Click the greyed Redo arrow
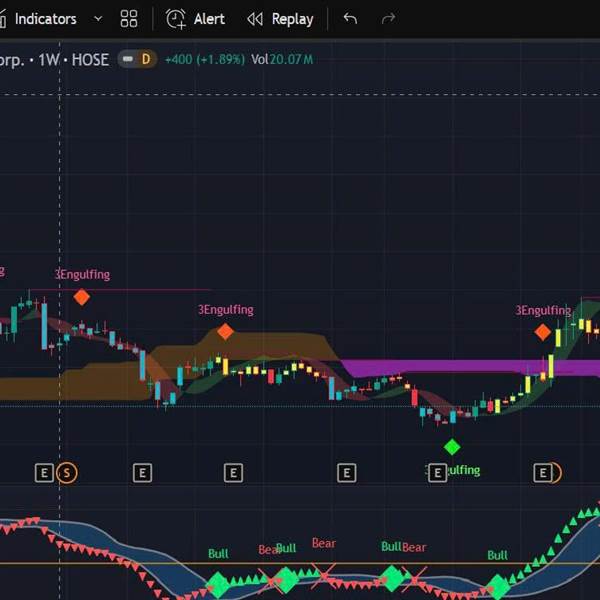The image size is (600, 600). pyautogui.click(x=388, y=18)
